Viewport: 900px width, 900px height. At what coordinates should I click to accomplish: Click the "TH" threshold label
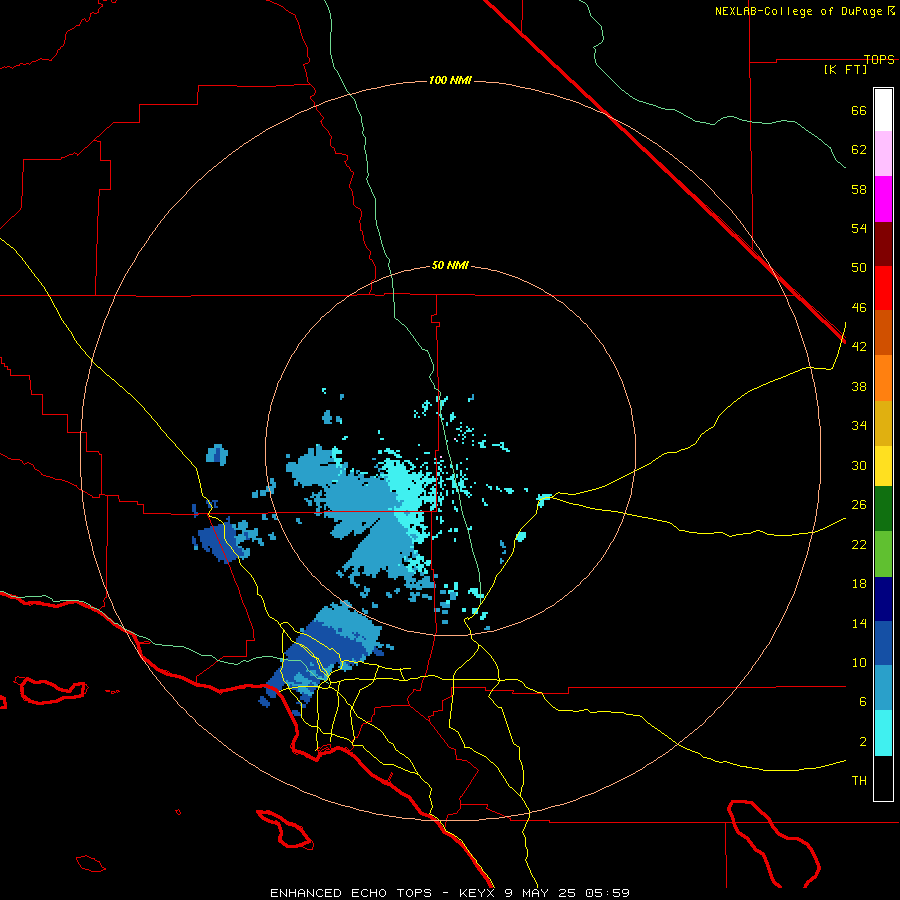click(859, 781)
